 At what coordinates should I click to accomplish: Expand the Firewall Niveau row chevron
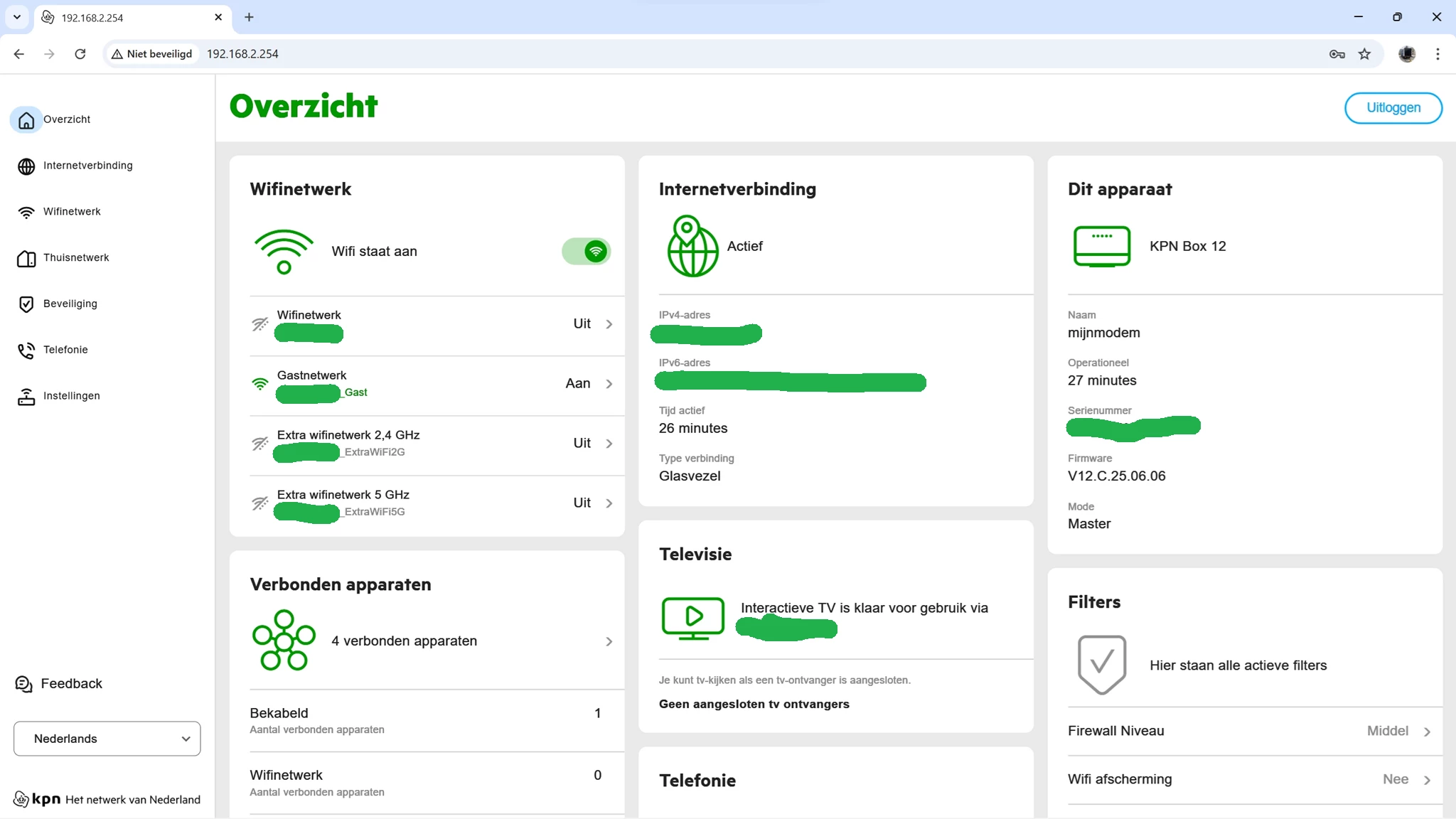(x=1427, y=732)
